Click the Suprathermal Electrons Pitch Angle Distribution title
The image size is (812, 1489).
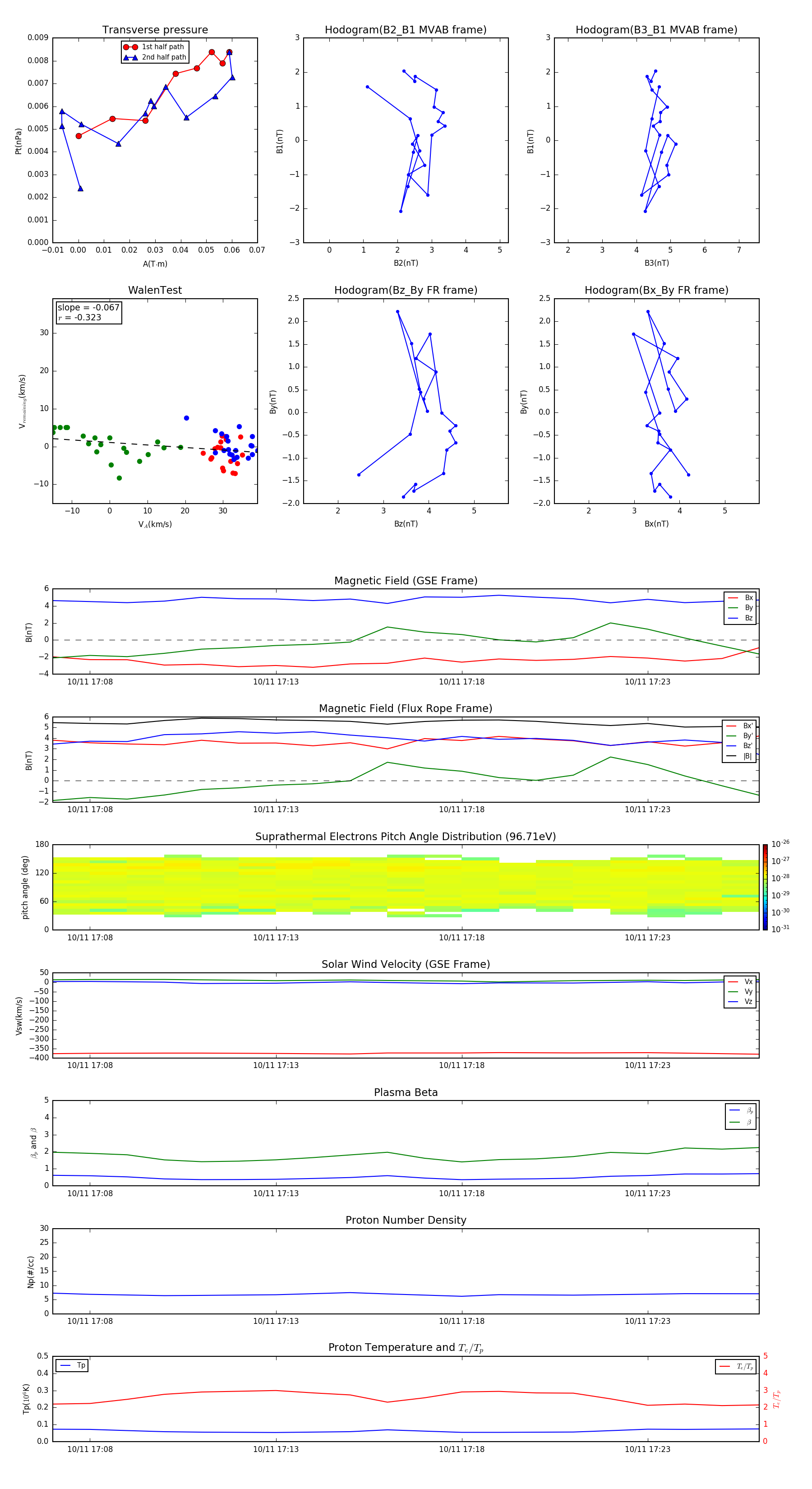coord(406,837)
